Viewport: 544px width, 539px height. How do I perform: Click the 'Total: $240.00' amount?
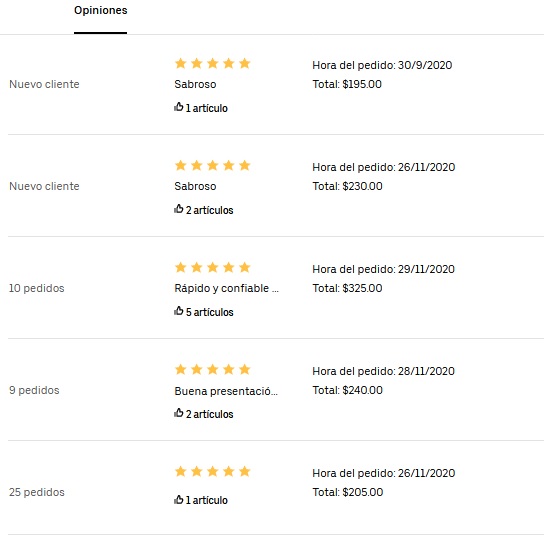click(347, 390)
